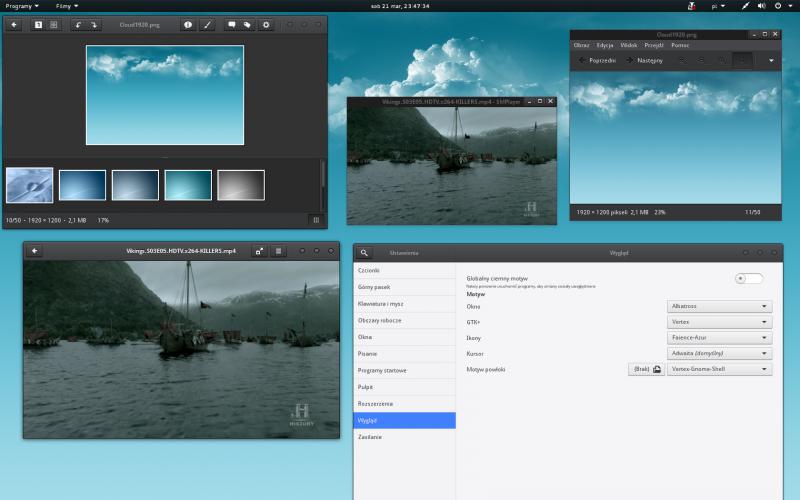Click the comment bubble icon

(231, 25)
